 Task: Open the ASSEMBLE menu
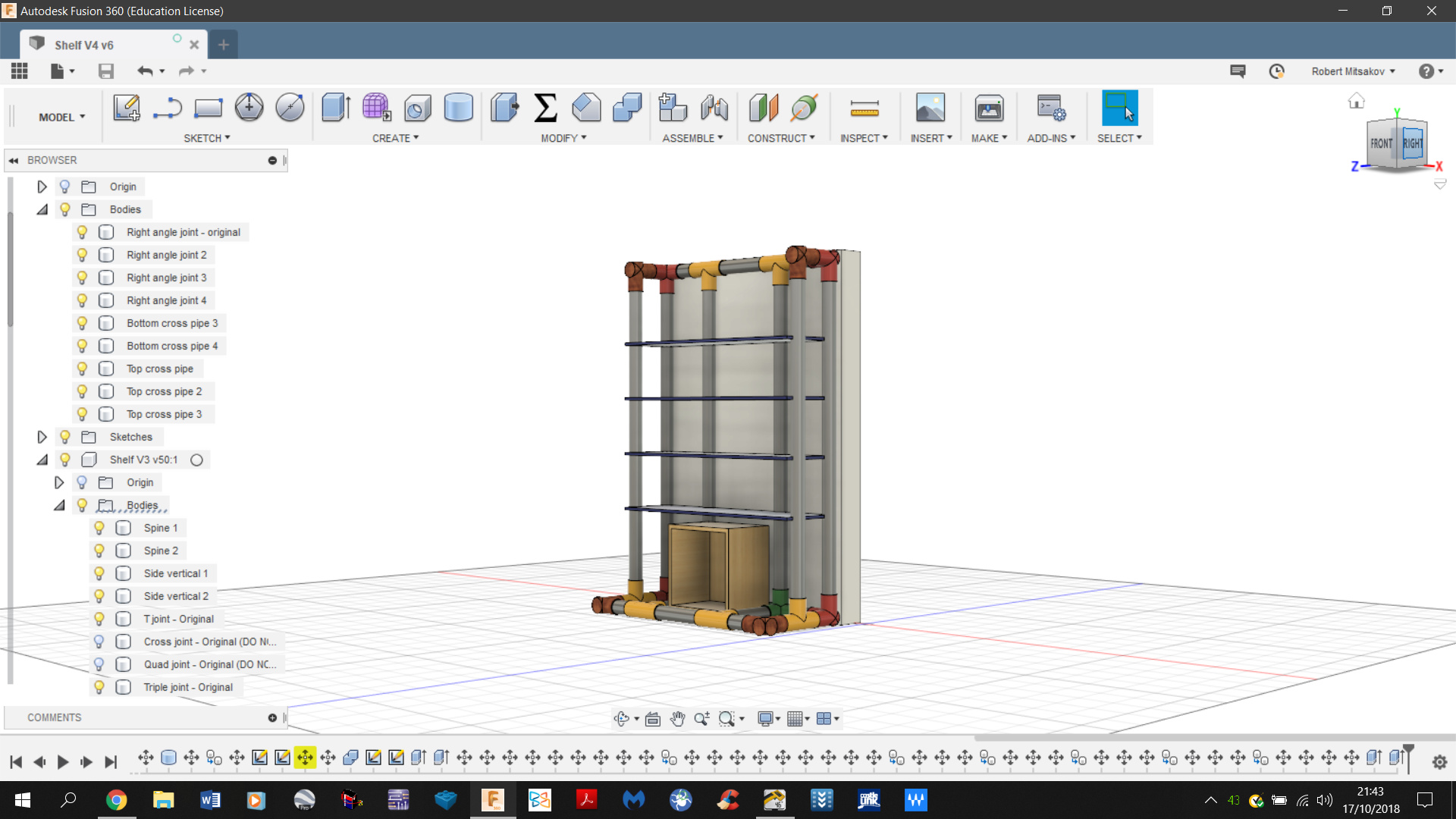(x=692, y=138)
